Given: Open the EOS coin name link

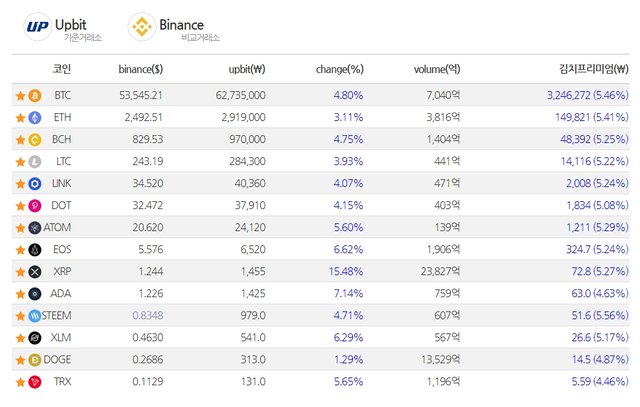Looking at the screenshot, I should 62,249.
